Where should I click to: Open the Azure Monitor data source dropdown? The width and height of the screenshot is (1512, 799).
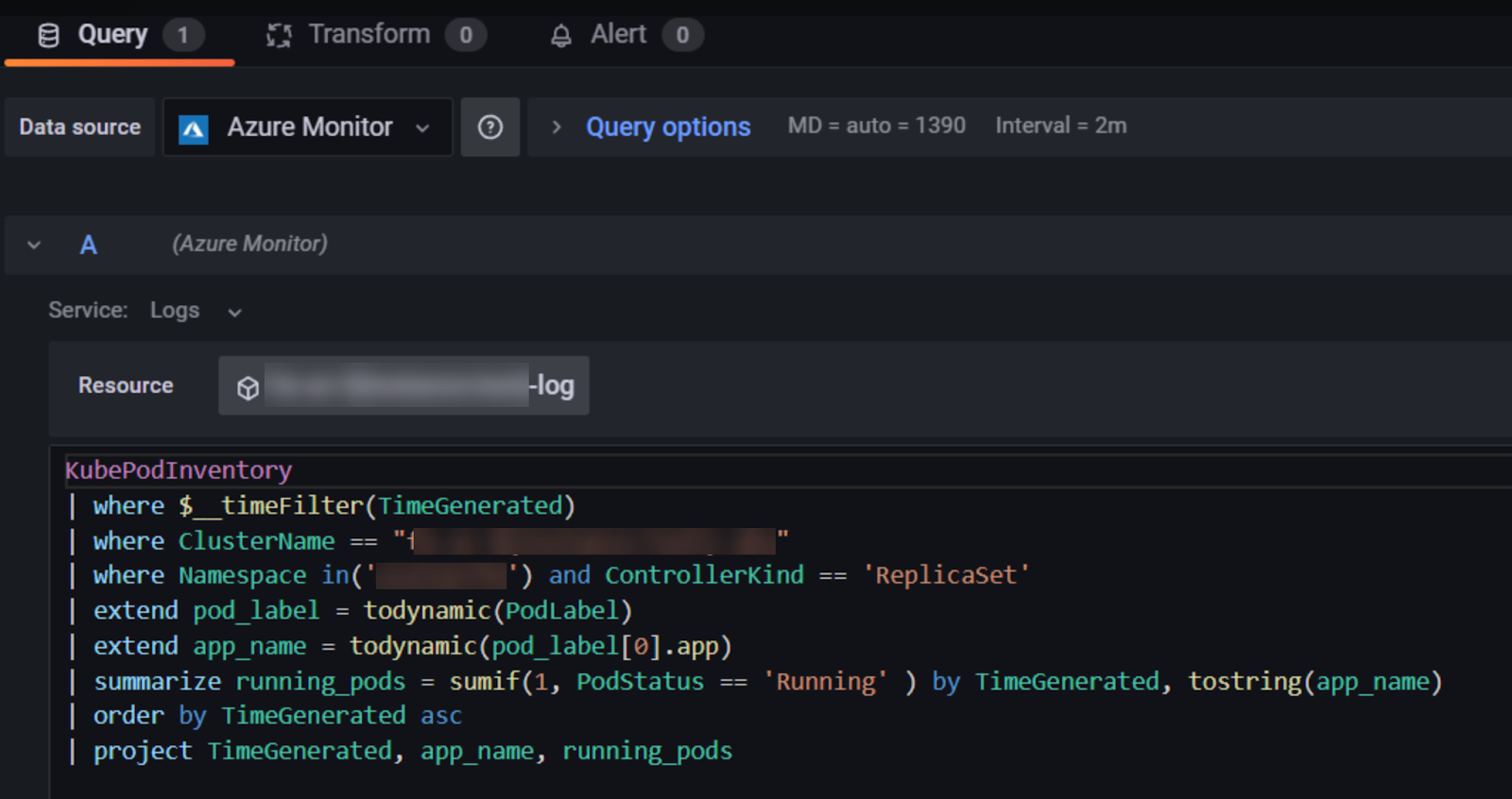click(x=308, y=127)
